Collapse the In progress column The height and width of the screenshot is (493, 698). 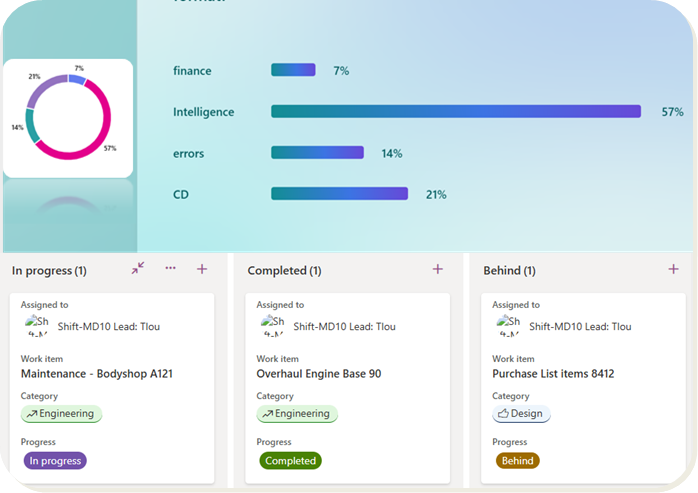coord(138,268)
